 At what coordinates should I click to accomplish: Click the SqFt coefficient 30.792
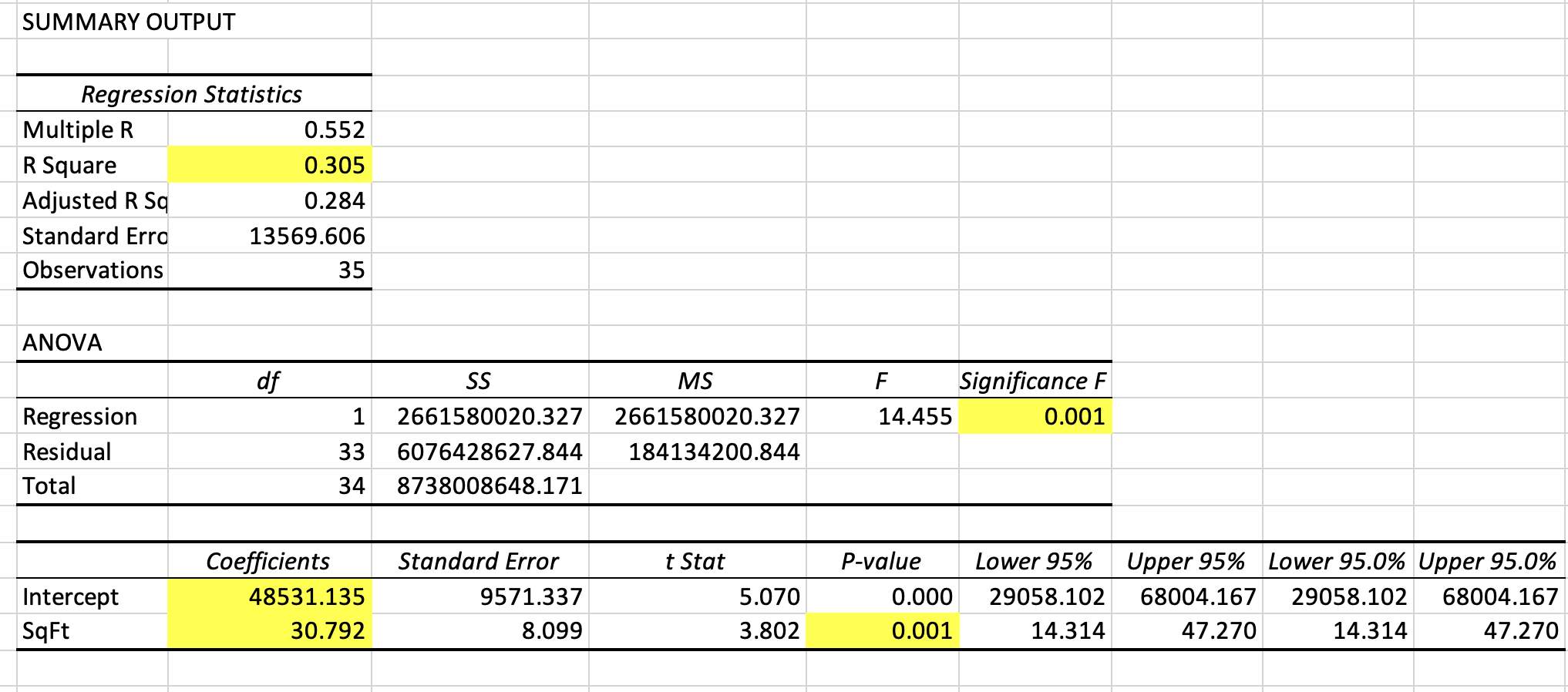[x=270, y=631]
